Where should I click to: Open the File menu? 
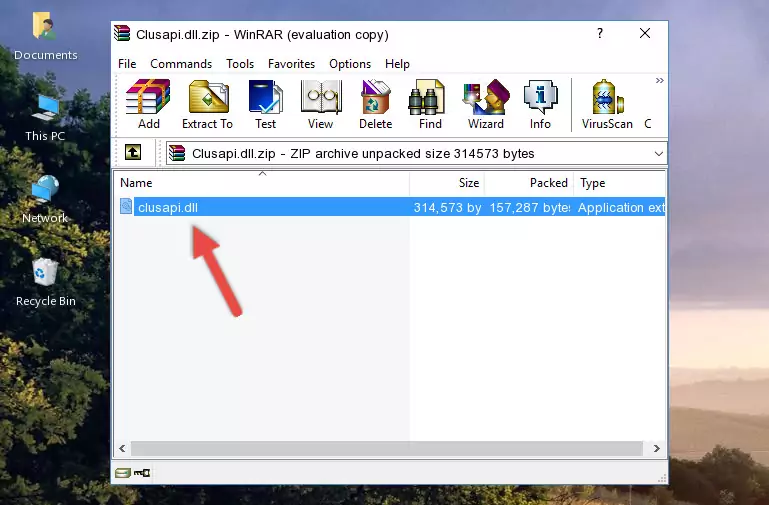127,64
